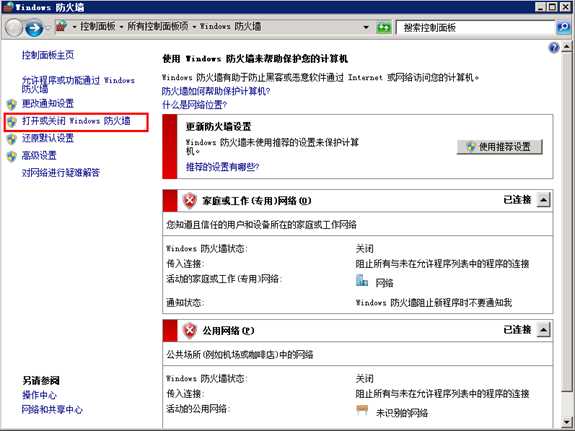Open dropdown arrow after 所有控制面板项 breadcrumb
The height and width of the screenshot is (431, 575).
(194, 27)
